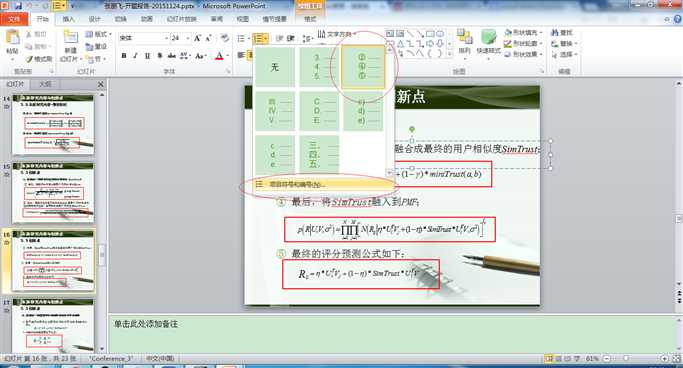Screen dimensions: 683x368
Task: Switch to the Design (设计) ribbon tab
Action: [x=95, y=19]
